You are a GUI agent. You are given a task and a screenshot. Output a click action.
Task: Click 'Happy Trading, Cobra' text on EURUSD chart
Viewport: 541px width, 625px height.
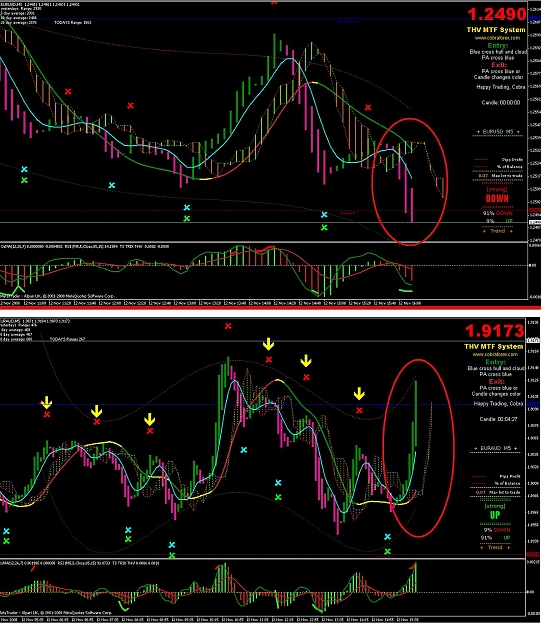click(500, 87)
